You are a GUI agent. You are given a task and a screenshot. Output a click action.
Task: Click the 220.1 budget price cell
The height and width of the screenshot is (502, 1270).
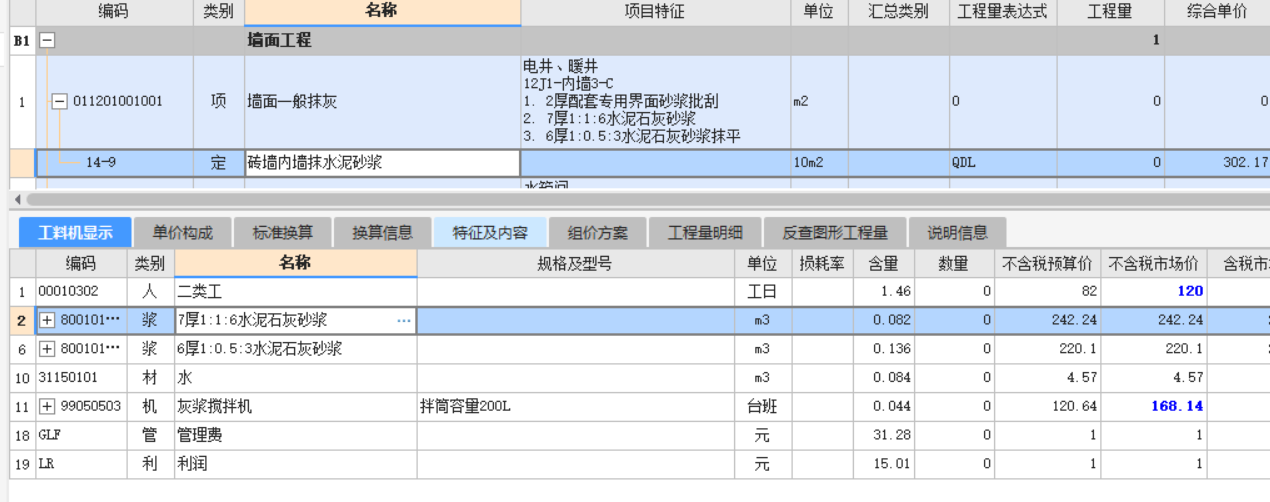(x=1049, y=349)
